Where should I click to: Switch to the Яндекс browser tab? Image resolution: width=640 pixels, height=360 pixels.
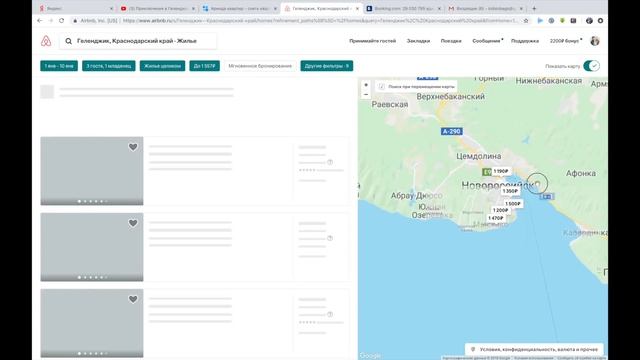76,8
